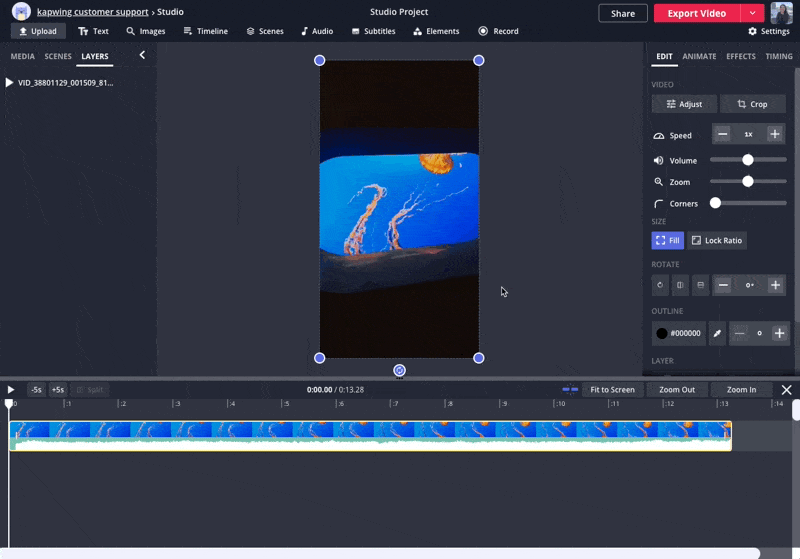Open the Export Video dropdown arrow
Screen dimensions: 800x559
(x=752, y=13)
